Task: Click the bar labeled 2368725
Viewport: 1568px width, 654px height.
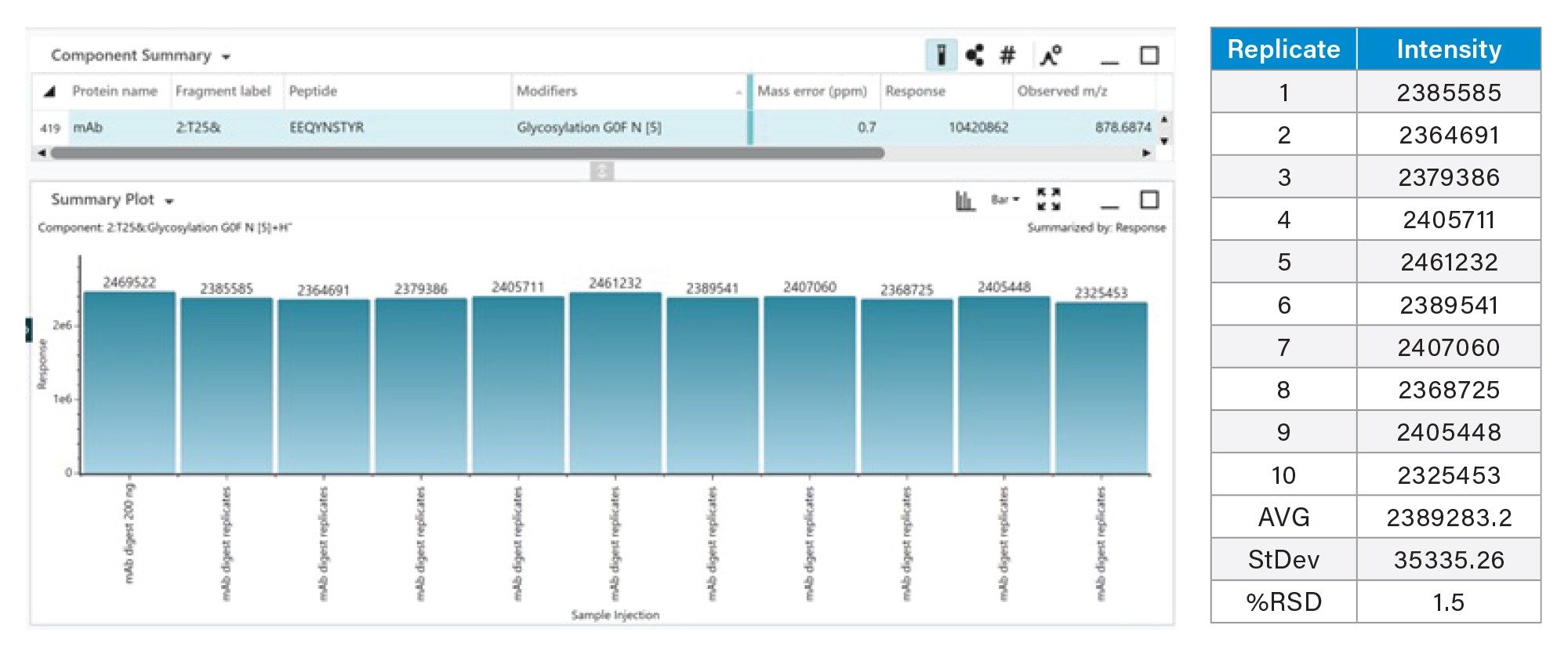Action: 907,387
